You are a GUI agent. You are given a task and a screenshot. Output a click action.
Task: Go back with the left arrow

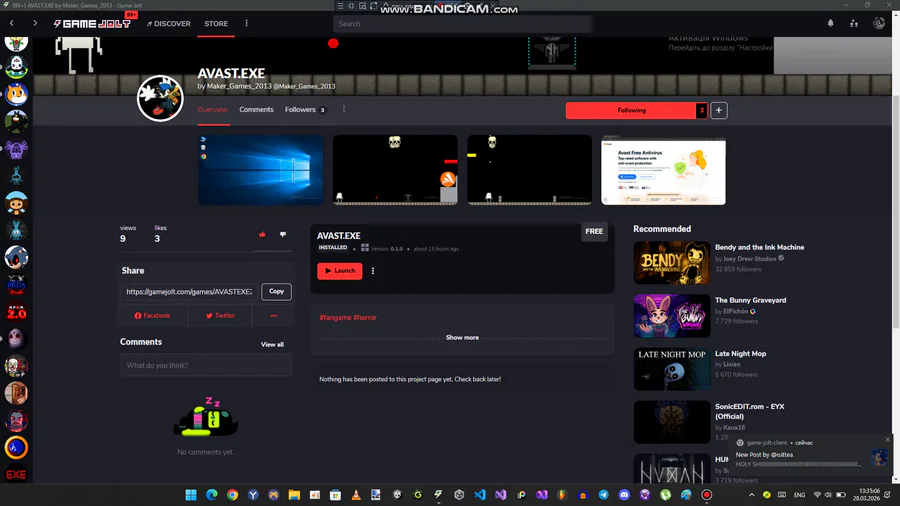12,24
